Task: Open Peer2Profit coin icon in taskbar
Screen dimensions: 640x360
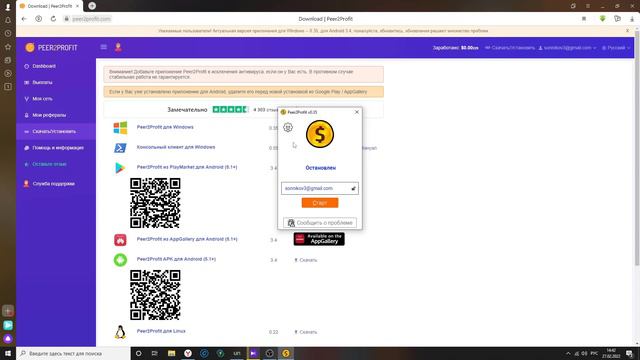Action: (x=286, y=353)
